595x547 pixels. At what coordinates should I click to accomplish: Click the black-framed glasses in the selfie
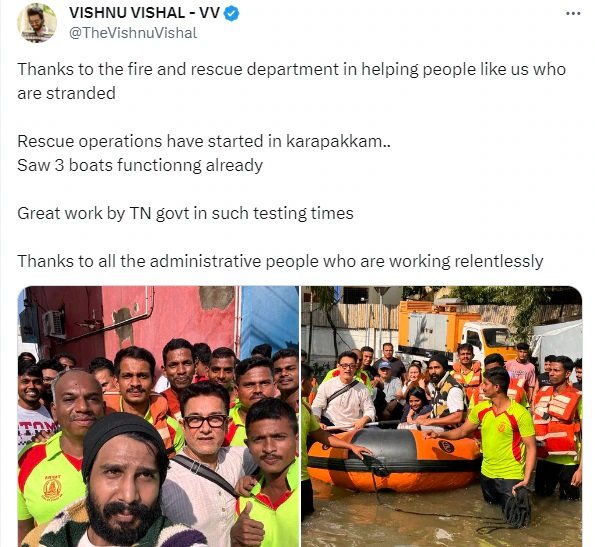coord(206,421)
